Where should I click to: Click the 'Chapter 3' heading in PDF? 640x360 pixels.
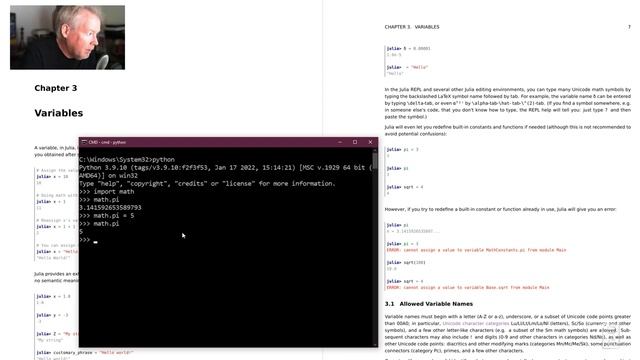56,88
